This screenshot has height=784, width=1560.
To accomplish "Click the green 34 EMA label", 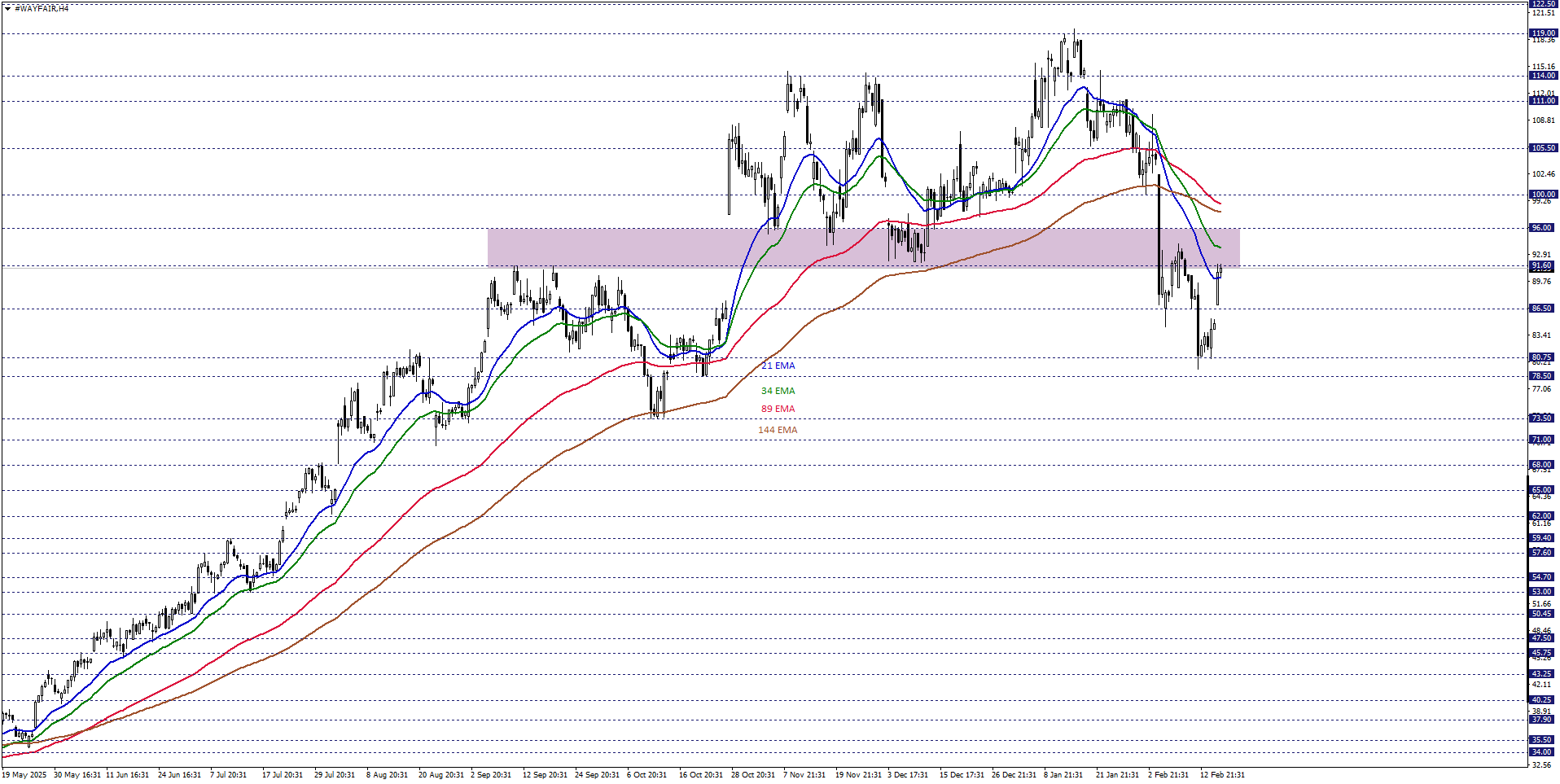I will 778,392.
